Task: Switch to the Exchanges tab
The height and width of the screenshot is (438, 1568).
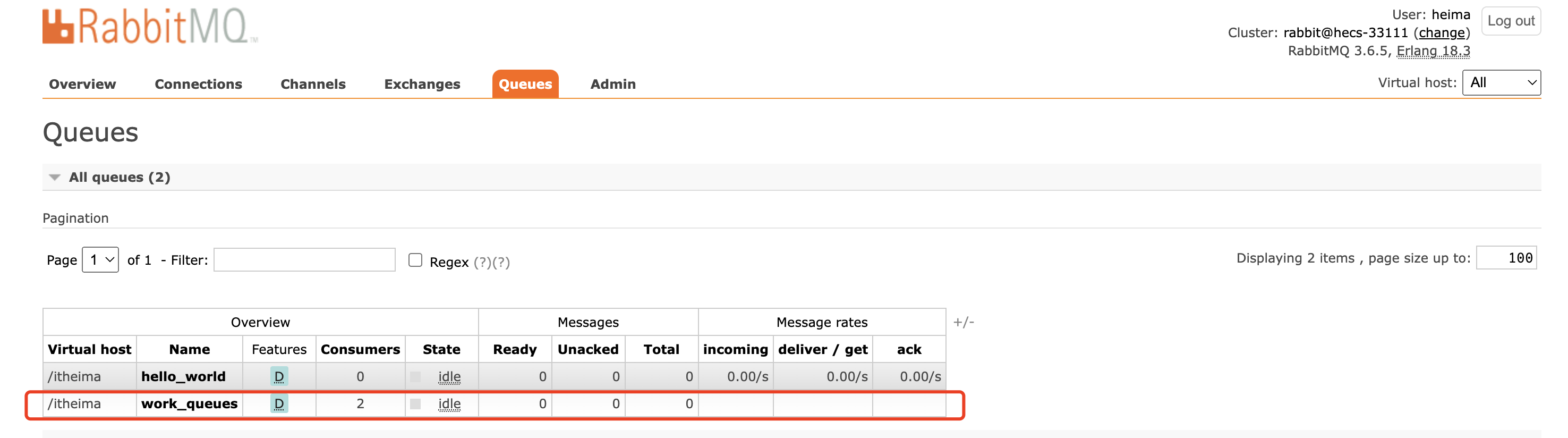Action: (x=422, y=84)
